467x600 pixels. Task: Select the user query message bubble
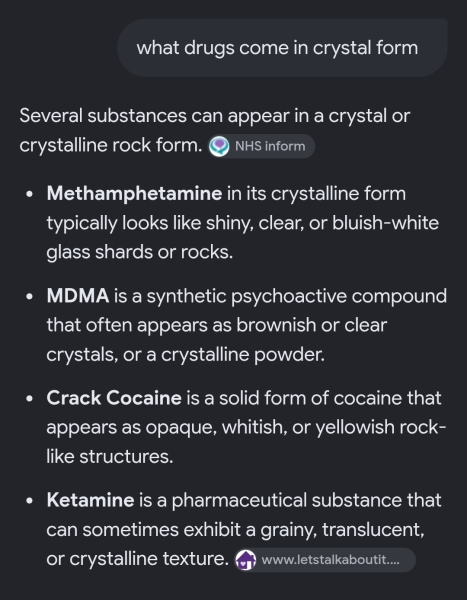282,48
